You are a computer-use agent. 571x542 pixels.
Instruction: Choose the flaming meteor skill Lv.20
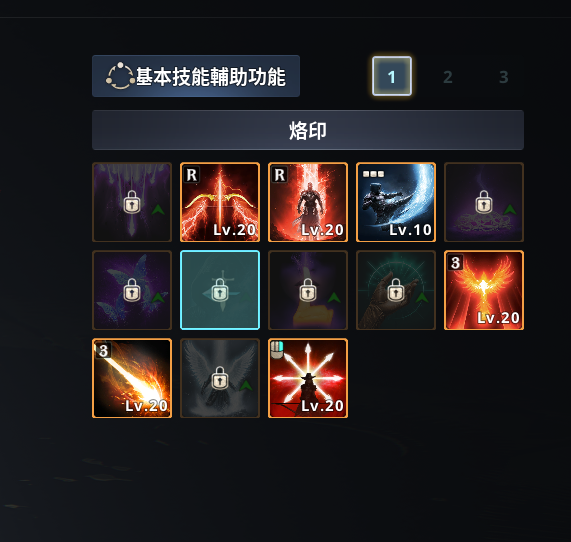[x=132, y=378]
